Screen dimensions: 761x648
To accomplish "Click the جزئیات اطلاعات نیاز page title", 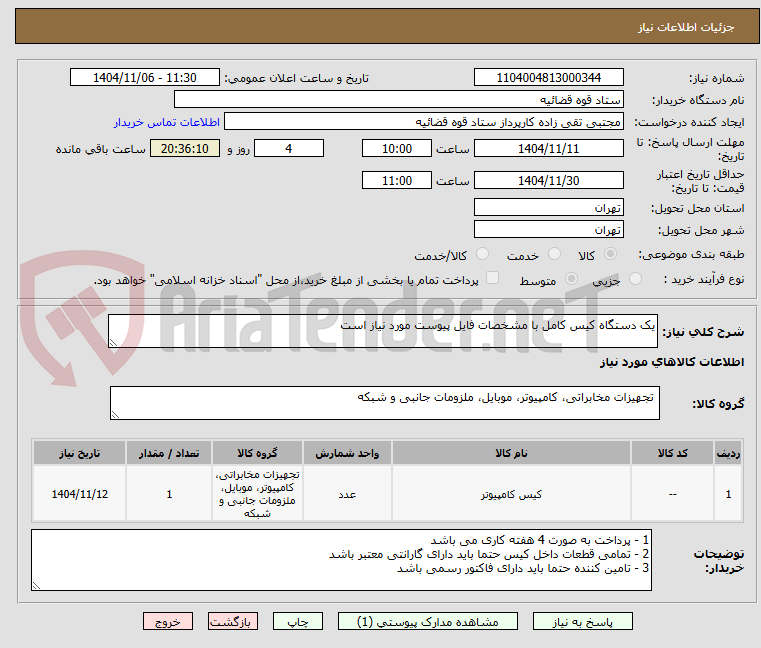I will (686, 27).
